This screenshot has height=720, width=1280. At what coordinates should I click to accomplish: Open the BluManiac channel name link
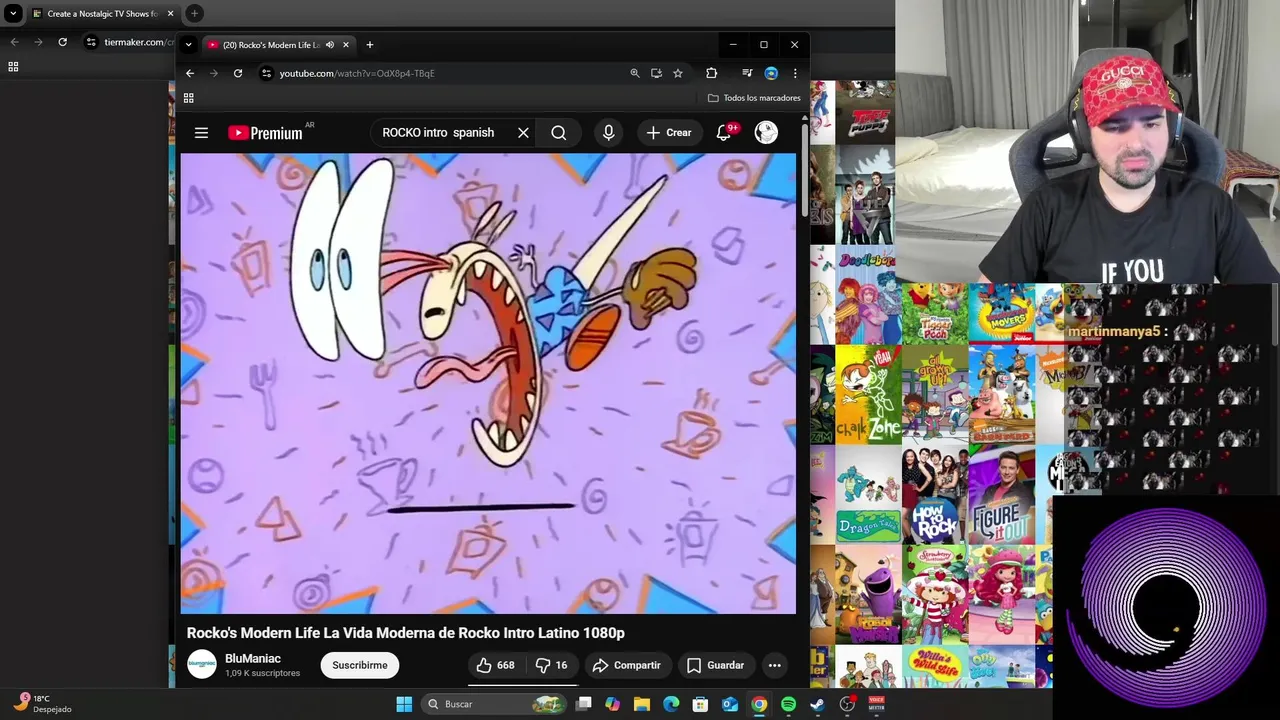[253, 659]
